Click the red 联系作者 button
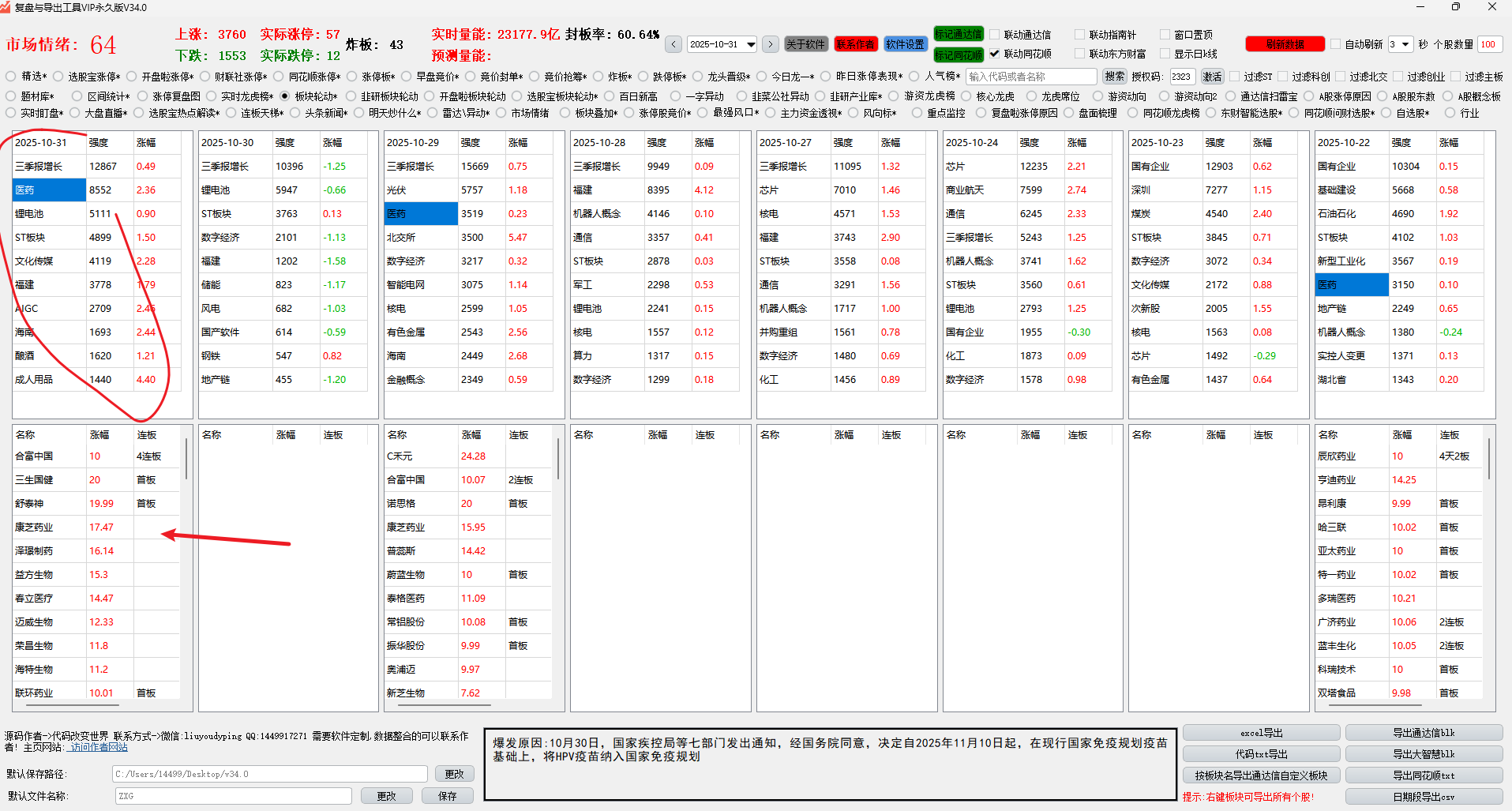 856,44
